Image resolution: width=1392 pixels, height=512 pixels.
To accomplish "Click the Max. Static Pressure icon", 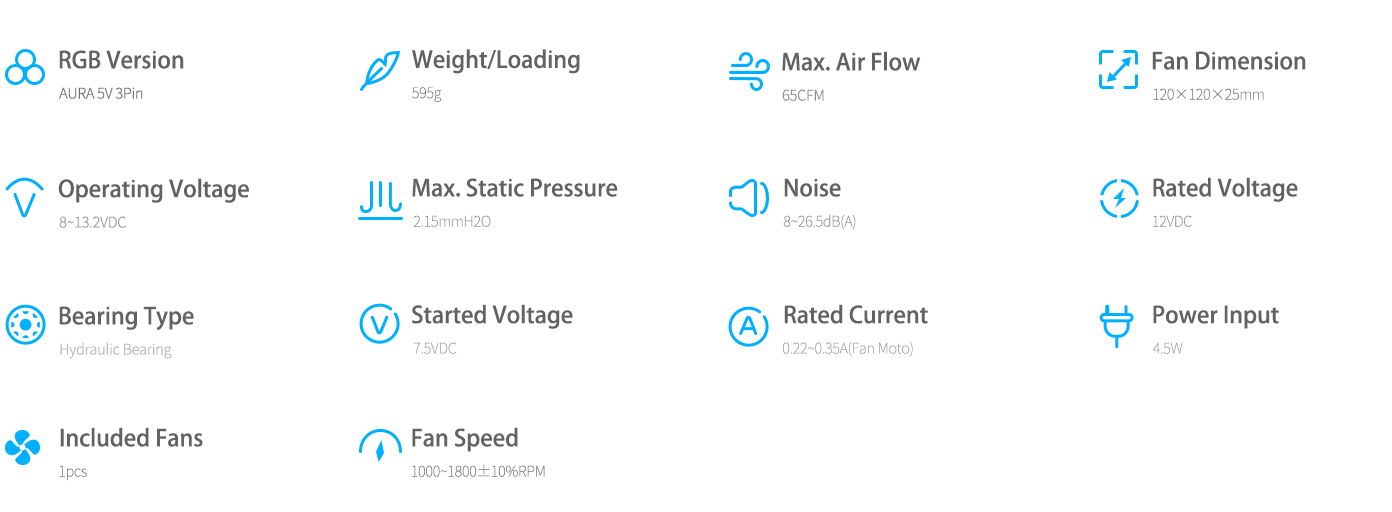I will pos(379,198).
